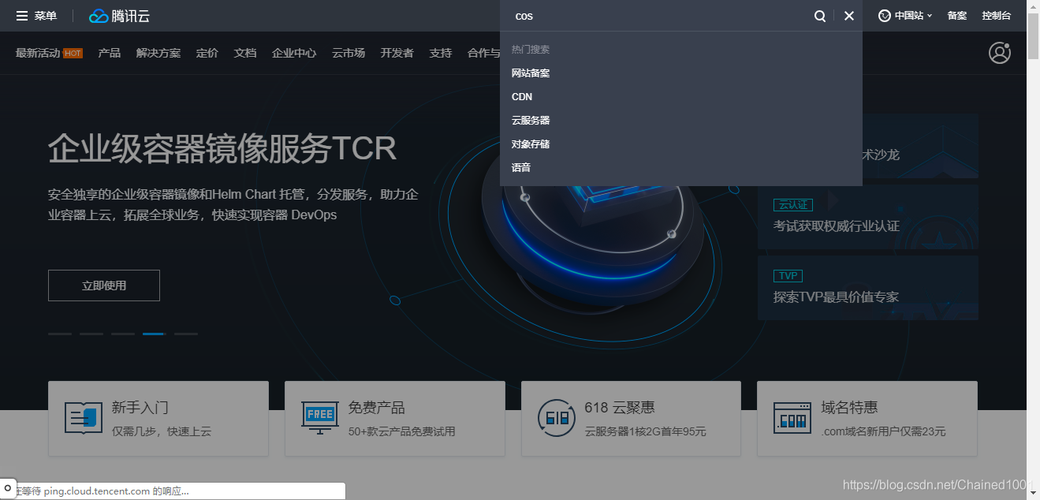Switch to first carousel slide indicator
The width and height of the screenshot is (1040, 500).
pyautogui.click(x=60, y=334)
